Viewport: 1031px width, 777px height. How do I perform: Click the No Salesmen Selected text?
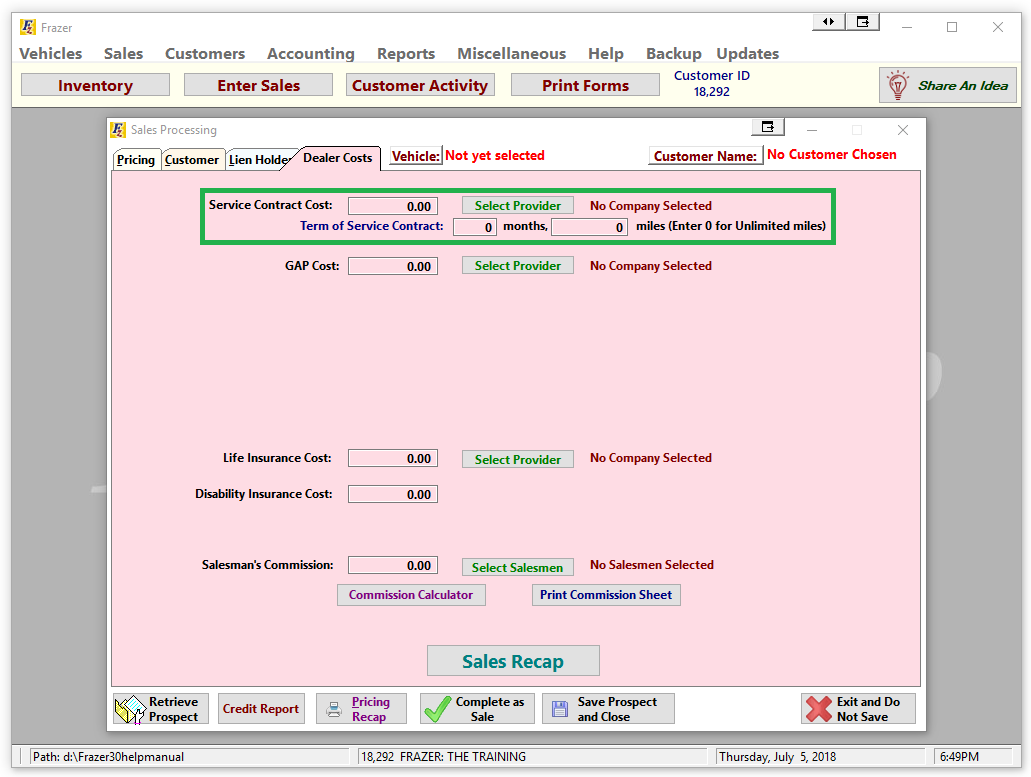point(652,565)
